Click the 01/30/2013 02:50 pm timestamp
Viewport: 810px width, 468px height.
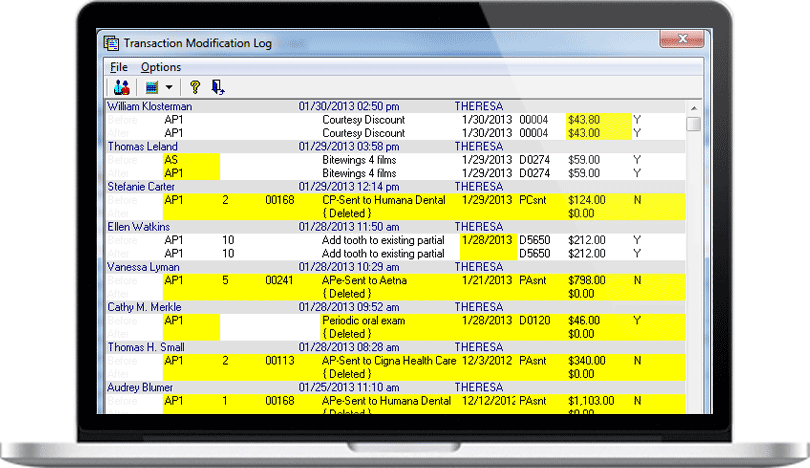click(x=349, y=106)
